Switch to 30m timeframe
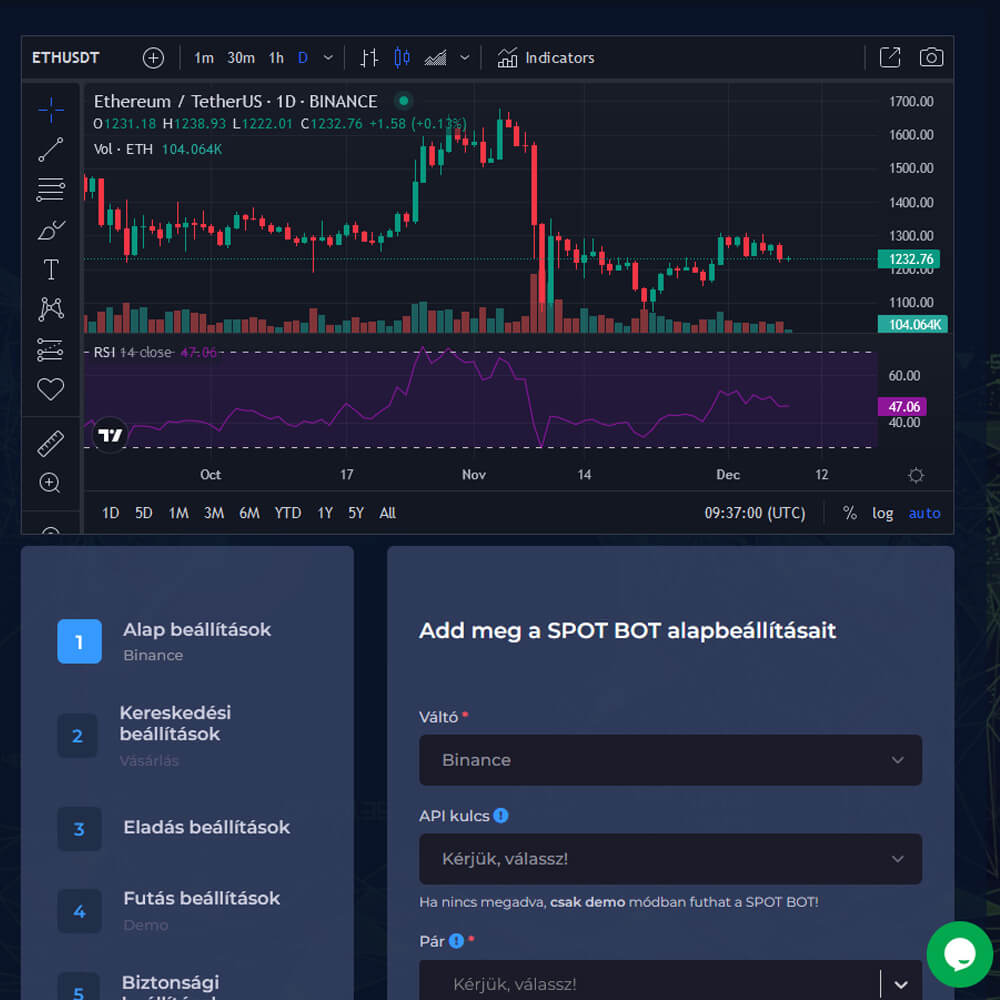The height and width of the screenshot is (1000, 1000). tap(241, 58)
